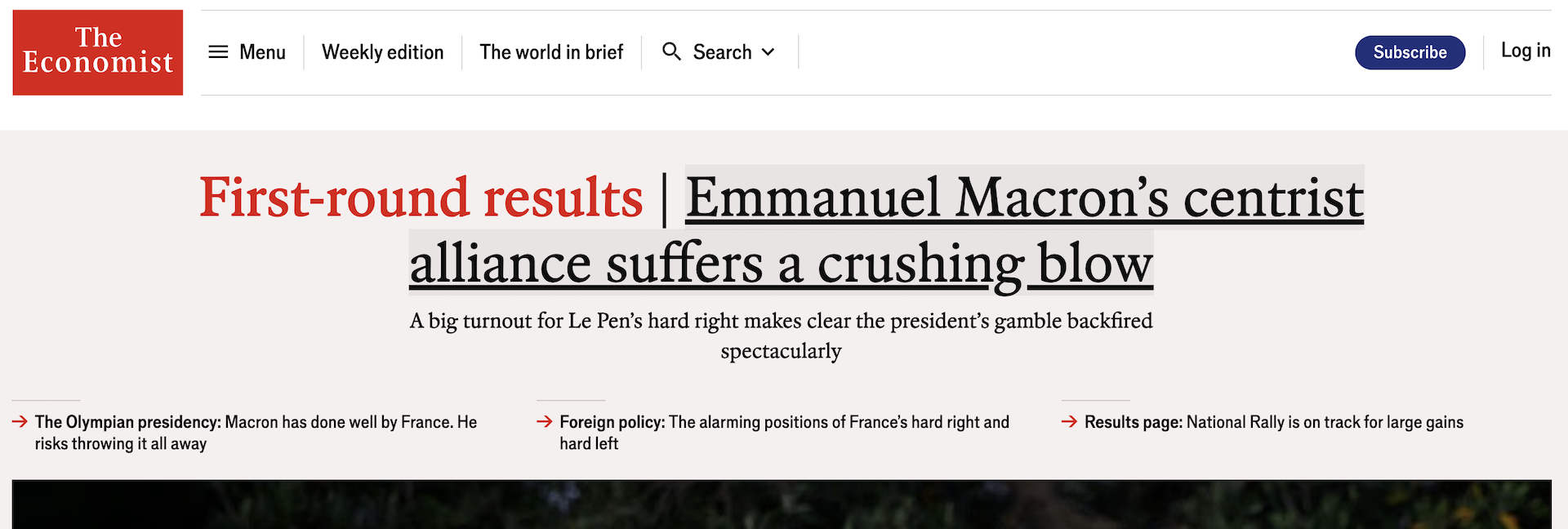Viewport: 1568px width, 529px height.
Task: Click the Le Pen turnout subheading
Action: [781, 335]
